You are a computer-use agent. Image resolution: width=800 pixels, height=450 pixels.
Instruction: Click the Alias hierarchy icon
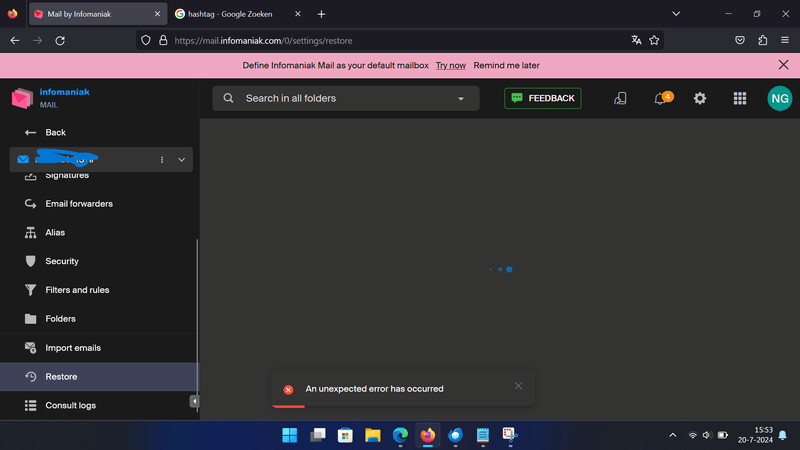click(30, 233)
